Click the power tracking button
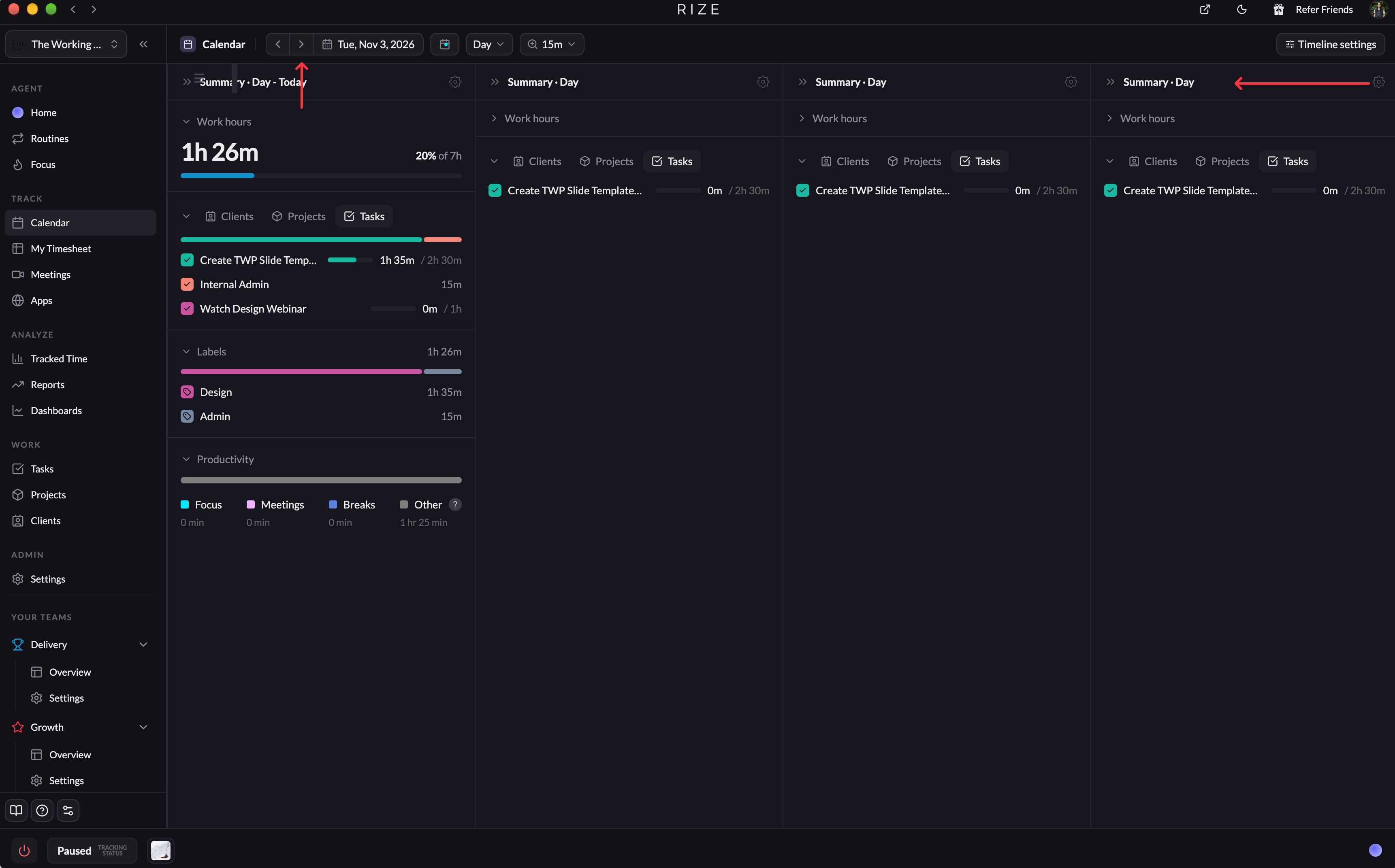Screen dimensions: 1395x868 (x=24, y=850)
